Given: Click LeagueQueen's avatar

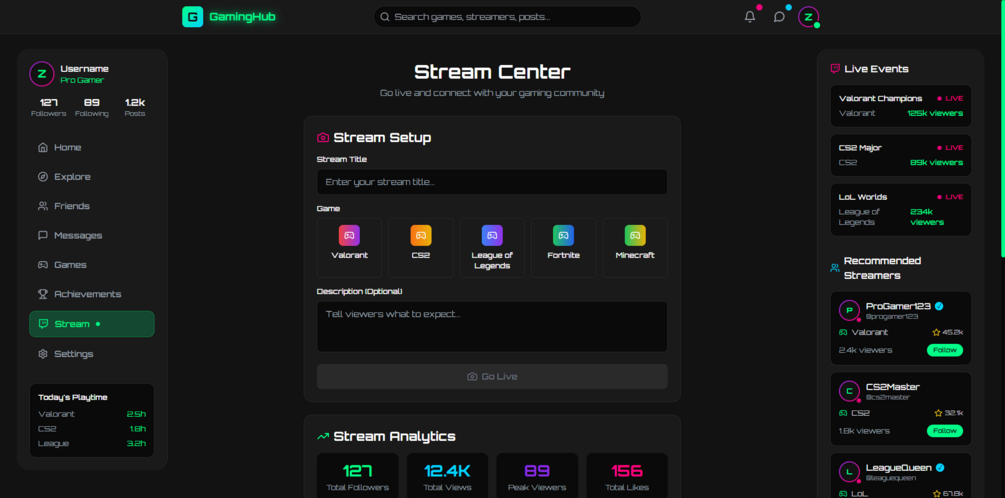Looking at the screenshot, I should [x=849, y=472].
